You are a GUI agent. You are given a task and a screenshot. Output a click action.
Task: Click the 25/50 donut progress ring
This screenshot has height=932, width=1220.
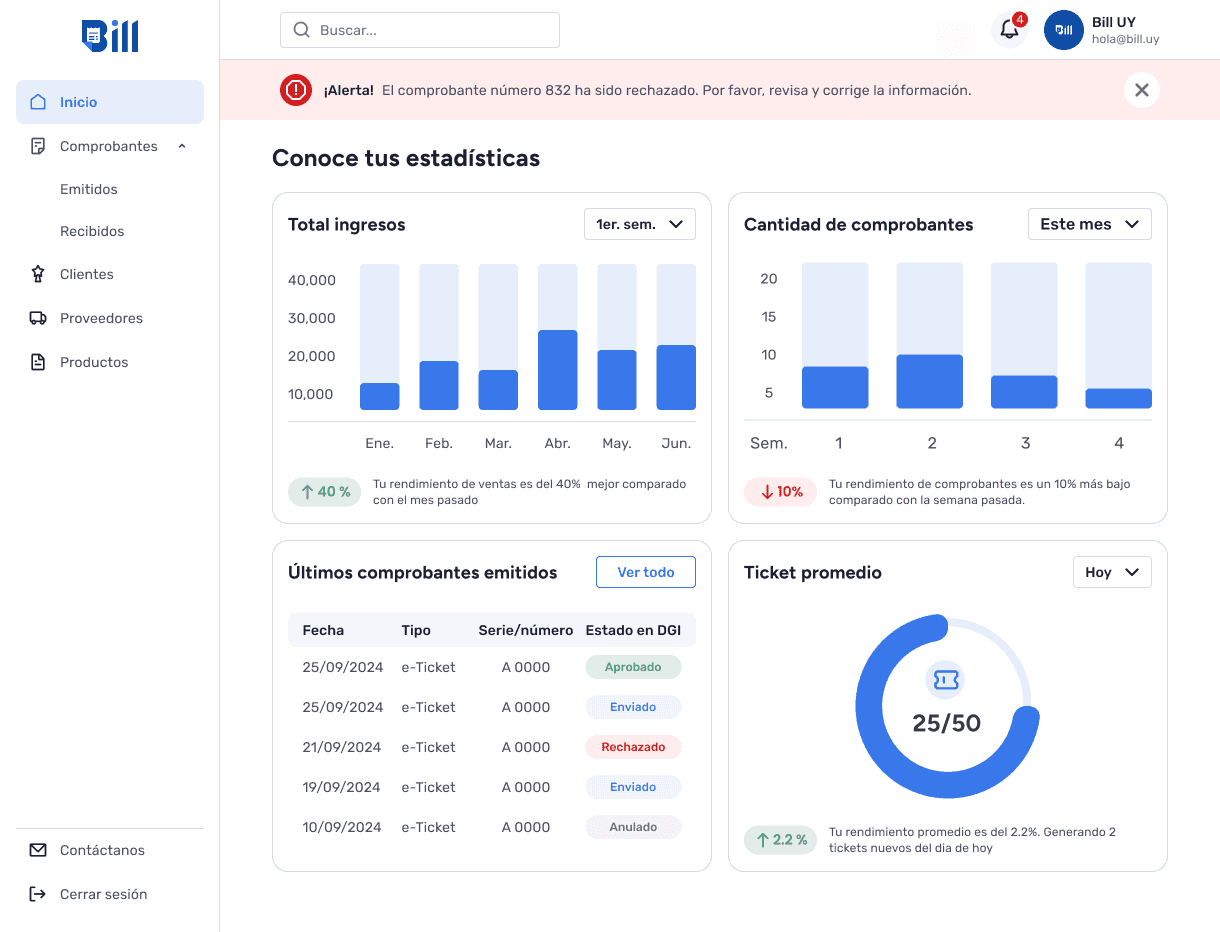tap(946, 706)
